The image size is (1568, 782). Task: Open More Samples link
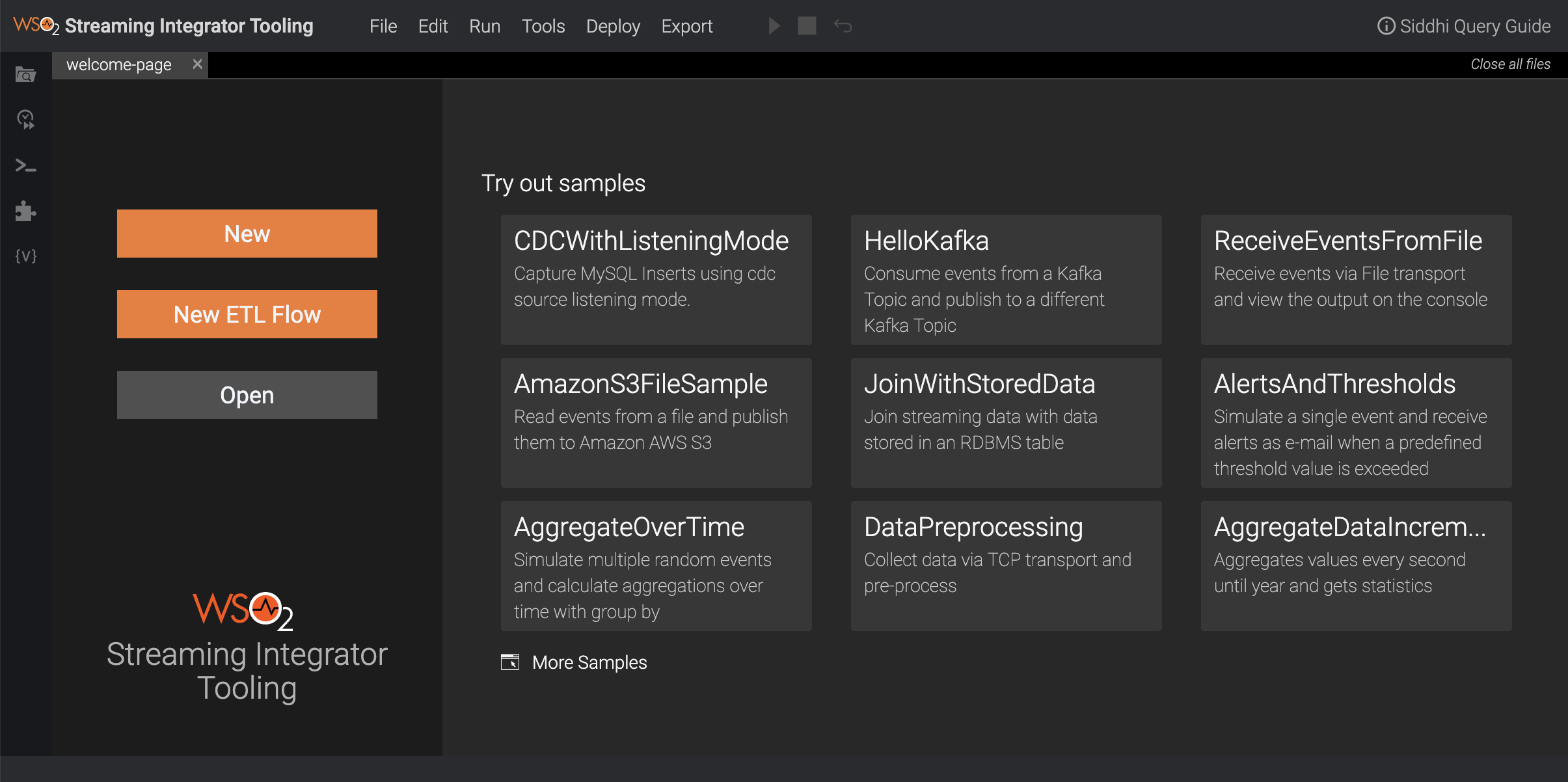(x=589, y=662)
